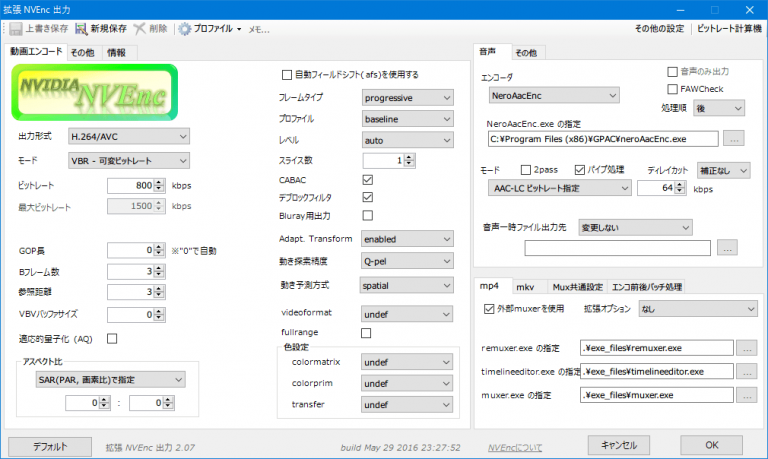Open the フレームタイプ progressive dropdown
This screenshot has width=768, height=459.
(x=408, y=98)
